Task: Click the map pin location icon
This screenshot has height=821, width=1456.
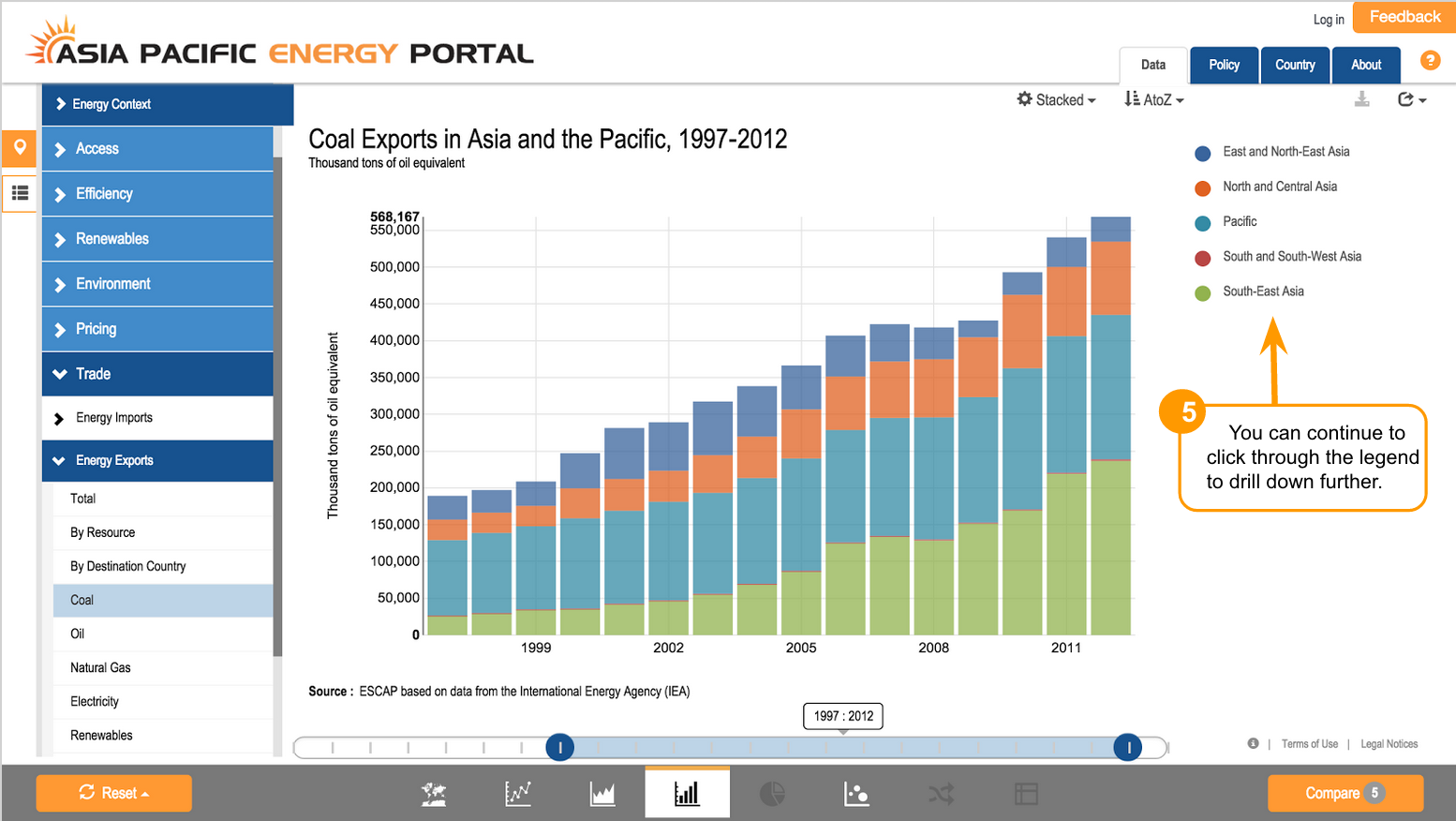Action: click(20, 148)
